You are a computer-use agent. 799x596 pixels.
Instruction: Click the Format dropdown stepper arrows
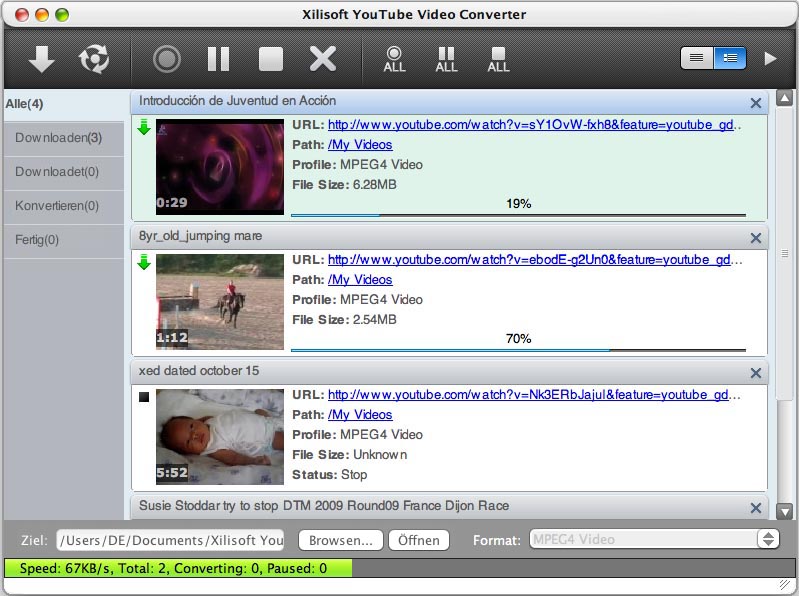point(768,539)
